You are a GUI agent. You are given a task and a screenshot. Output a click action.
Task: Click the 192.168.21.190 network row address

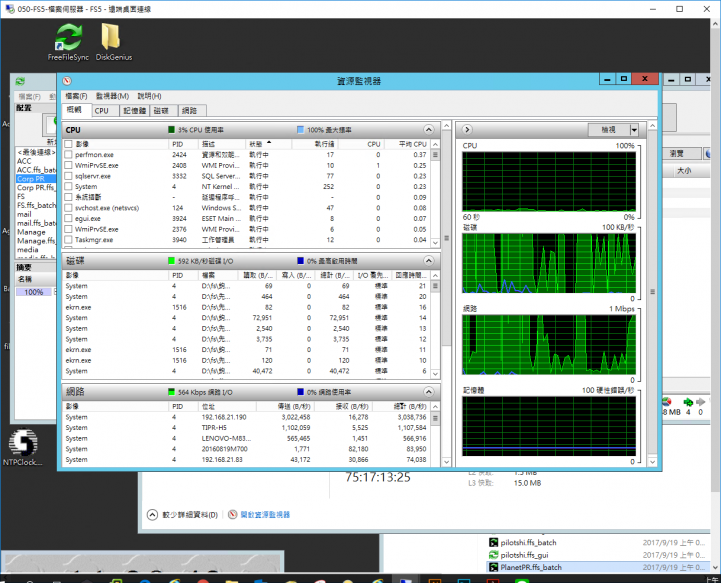pyautogui.click(x=224, y=417)
